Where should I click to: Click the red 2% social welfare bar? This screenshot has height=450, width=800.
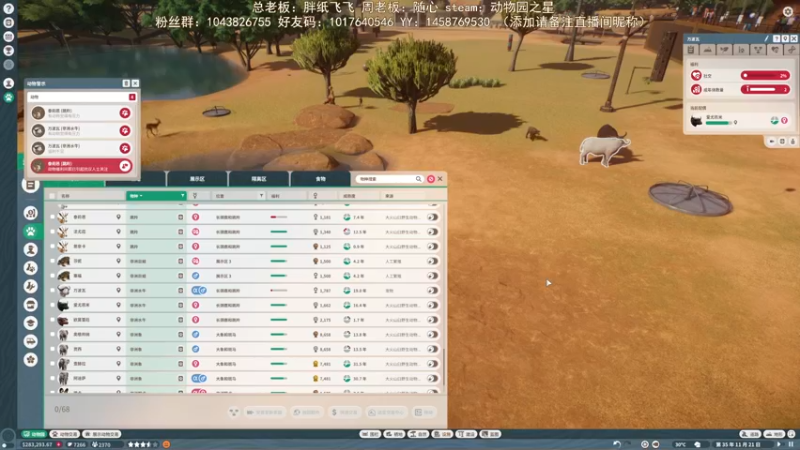pos(765,76)
